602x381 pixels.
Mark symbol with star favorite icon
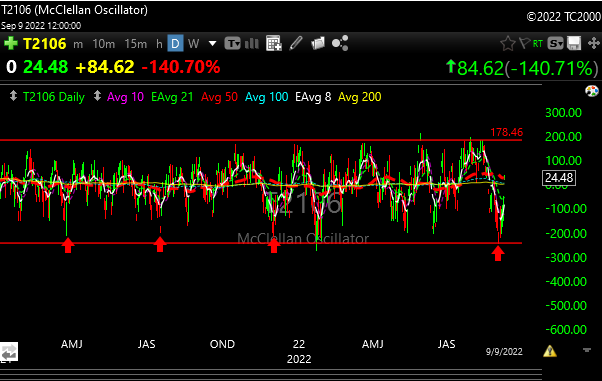click(508, 43)
